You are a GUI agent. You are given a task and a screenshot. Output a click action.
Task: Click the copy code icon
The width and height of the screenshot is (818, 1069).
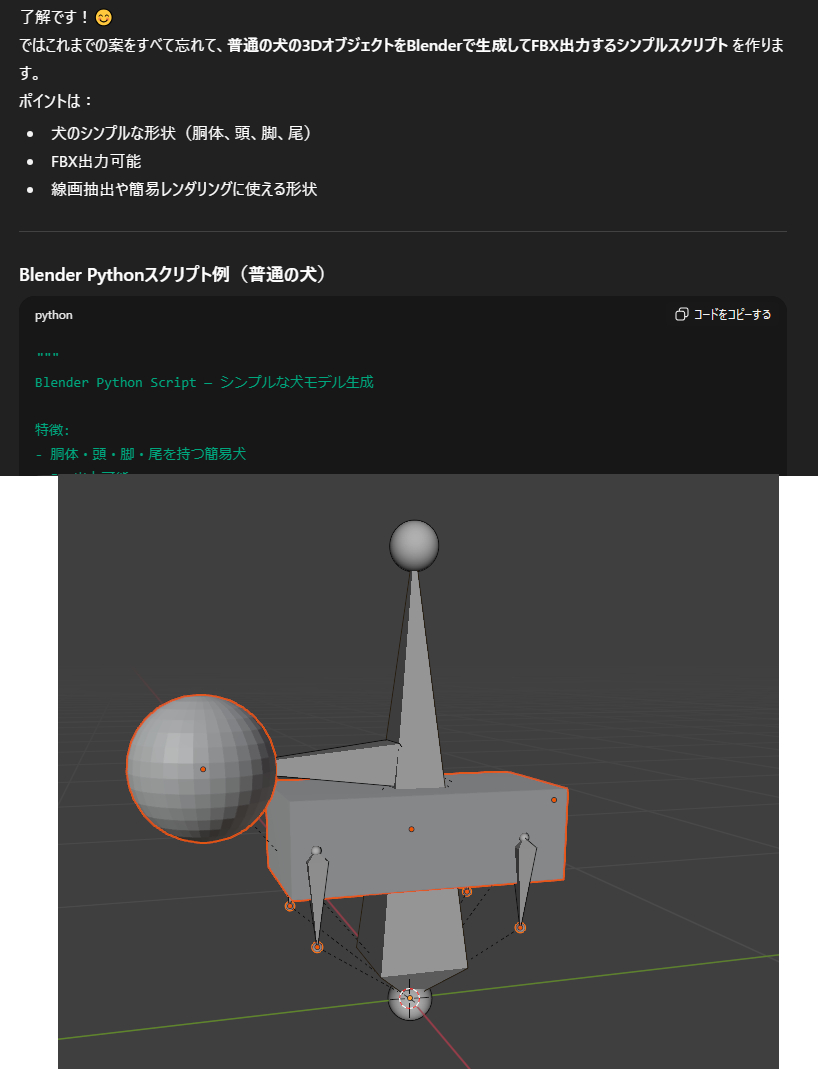coord(681,315)
